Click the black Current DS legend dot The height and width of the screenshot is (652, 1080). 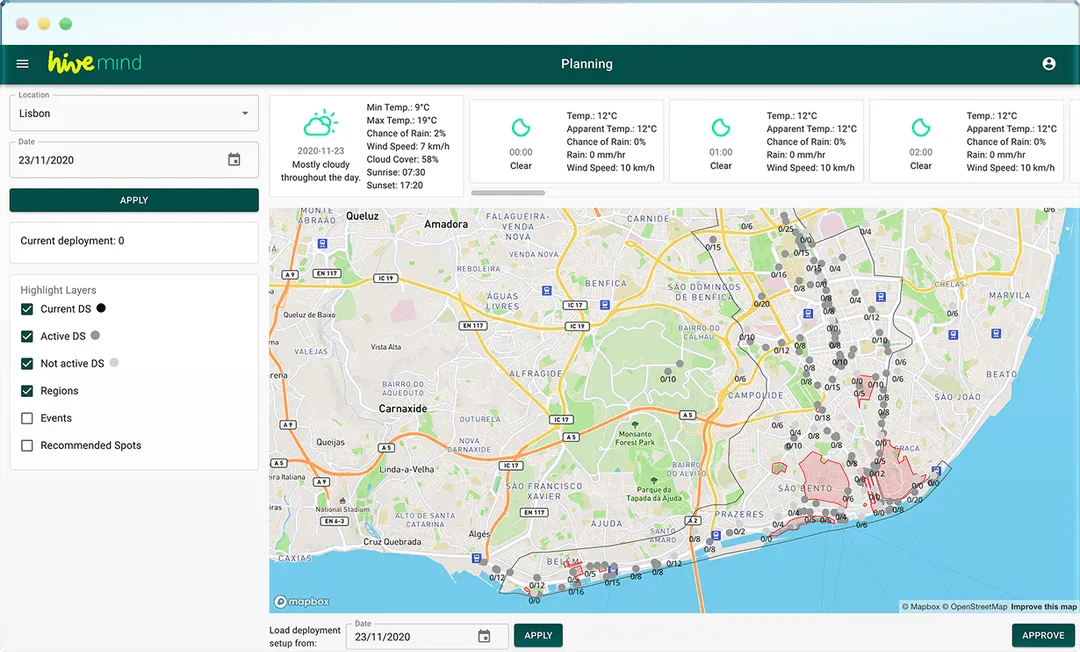coord(101,308)
